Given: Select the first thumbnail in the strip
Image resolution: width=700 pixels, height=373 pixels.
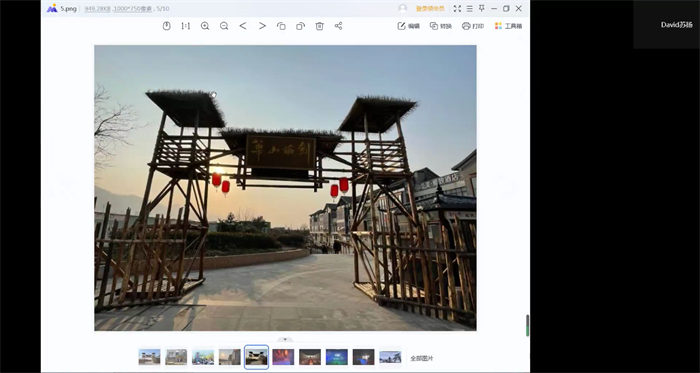Looking at the screenshot, I should tap(150, 357).
